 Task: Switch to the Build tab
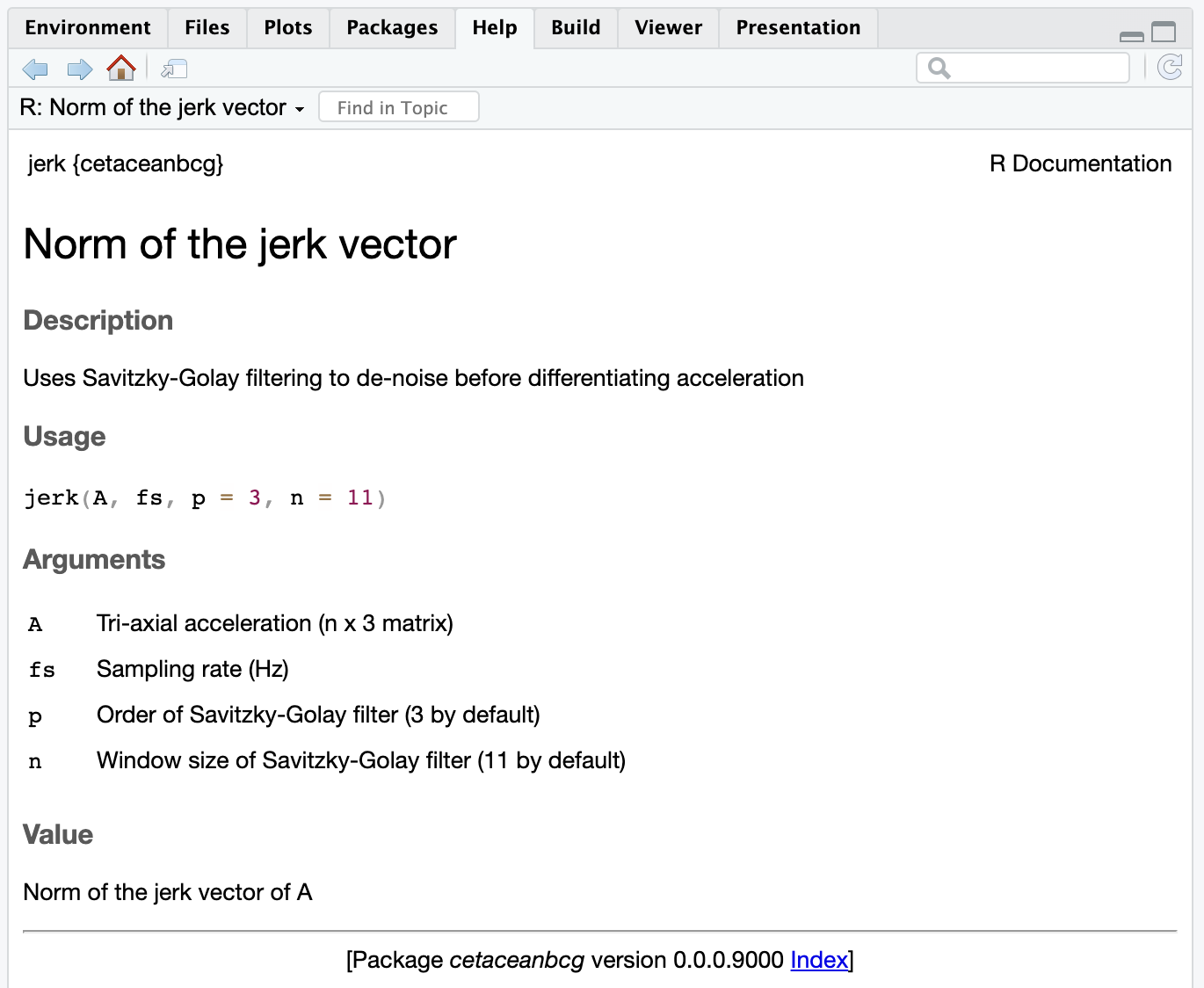576,28
